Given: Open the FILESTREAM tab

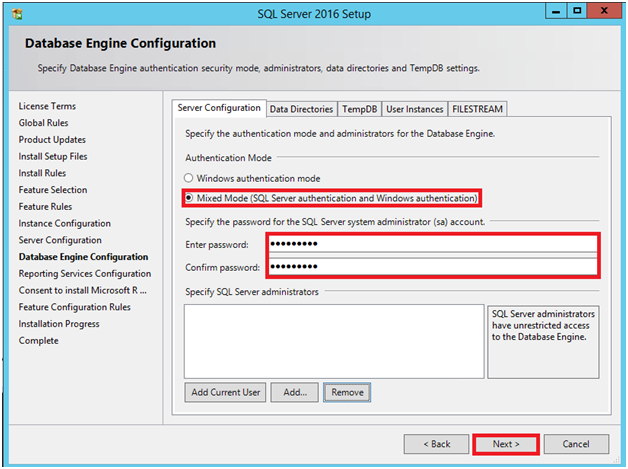Looking at the screenshot, I should tap(477, 108).
